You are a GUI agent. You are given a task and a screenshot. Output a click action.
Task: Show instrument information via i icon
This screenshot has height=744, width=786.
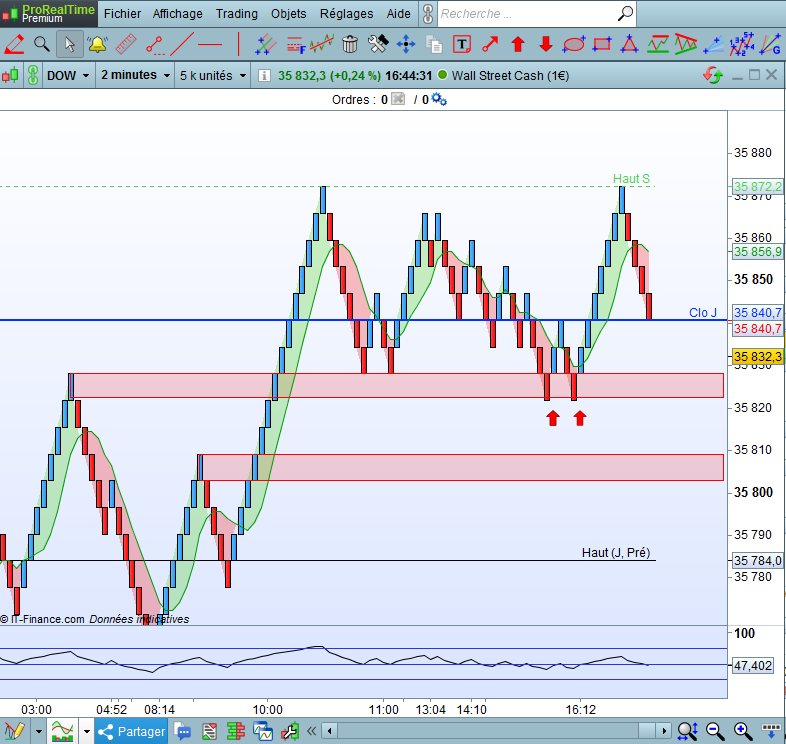coord(264,76)
